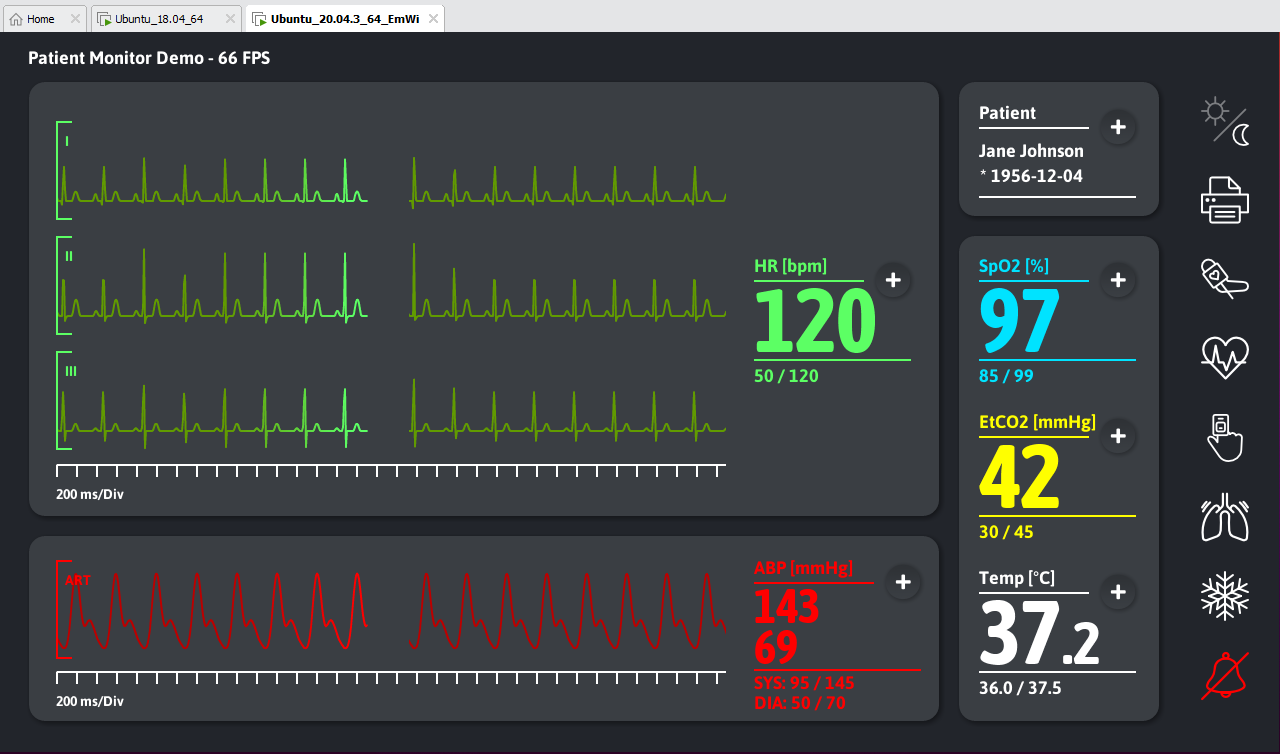1280x754 pixels.
Task: Toggle the muted alarm bell icon
Action: (x=1225, y=673)
